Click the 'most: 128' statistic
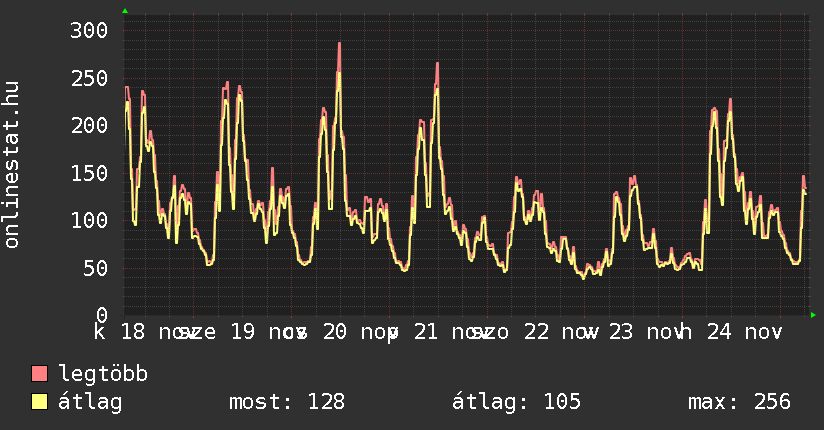Viewport: 824px width, 430px height. (286, 402)
